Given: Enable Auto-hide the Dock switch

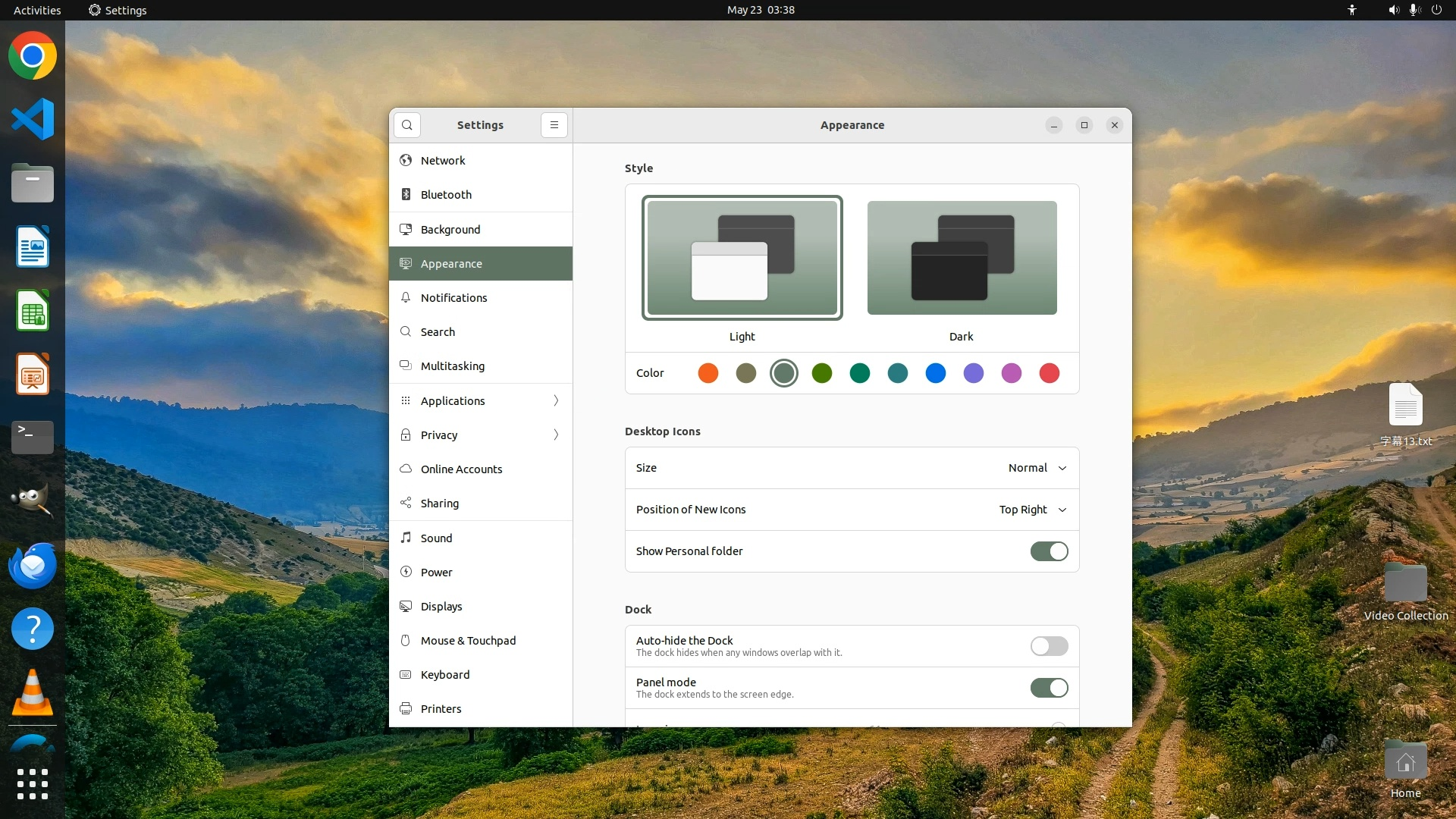Looking at the screenshot, I should point(1049,646).
